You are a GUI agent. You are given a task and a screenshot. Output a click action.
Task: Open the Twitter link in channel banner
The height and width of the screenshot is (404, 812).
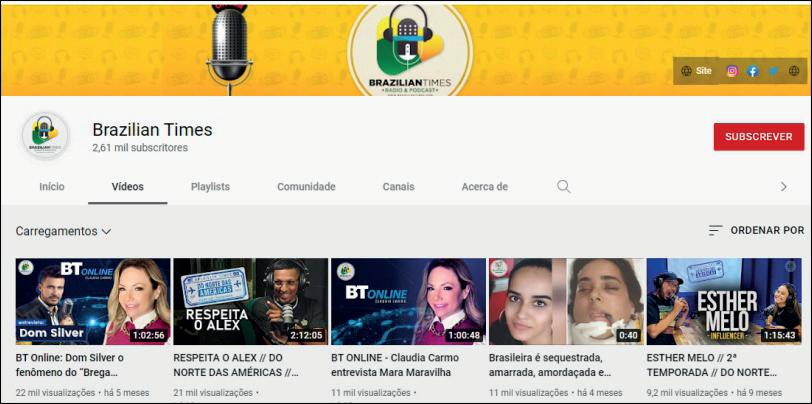click(x=773, y=71)
